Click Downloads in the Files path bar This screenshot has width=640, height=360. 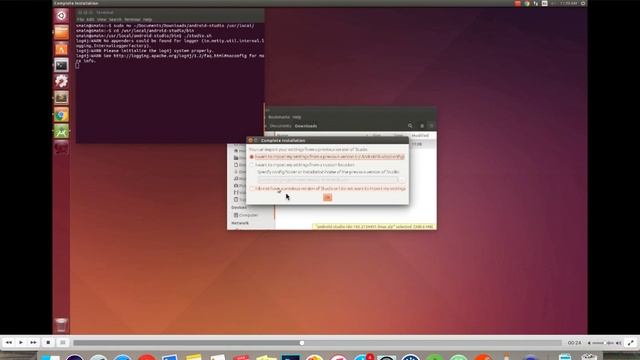click(306, 126)
